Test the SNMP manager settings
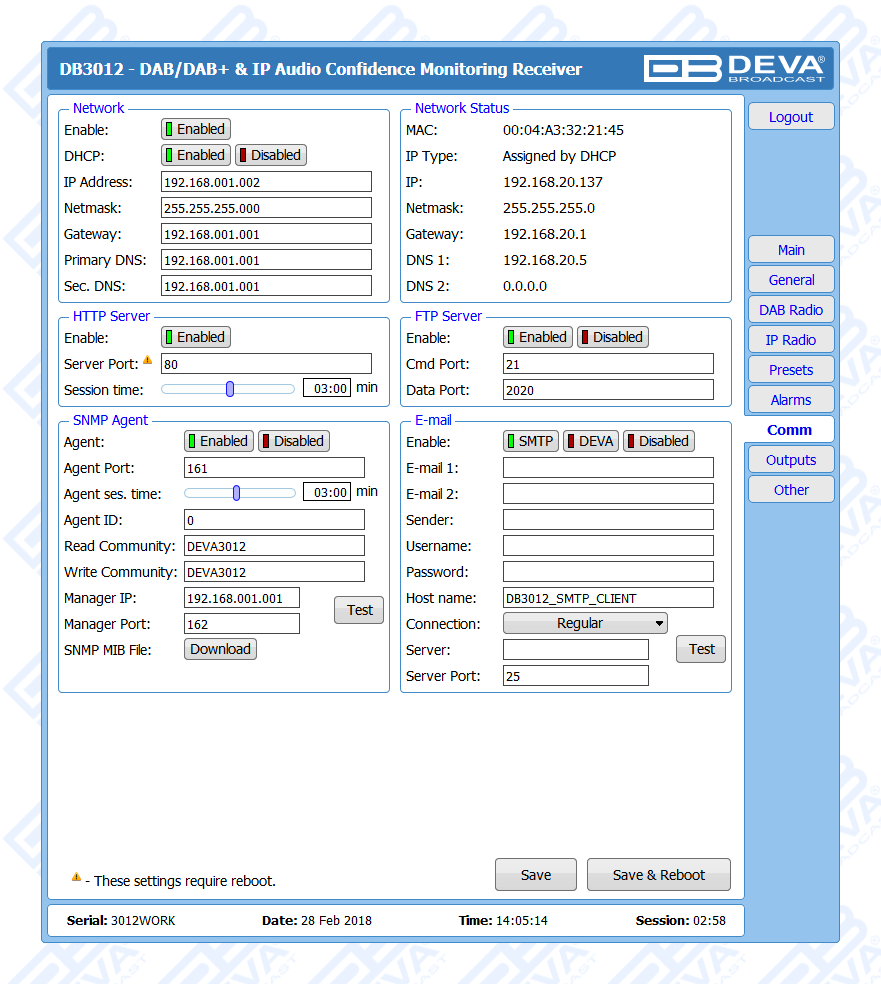Viewport: 881px width, 984px height. (359, 610)
